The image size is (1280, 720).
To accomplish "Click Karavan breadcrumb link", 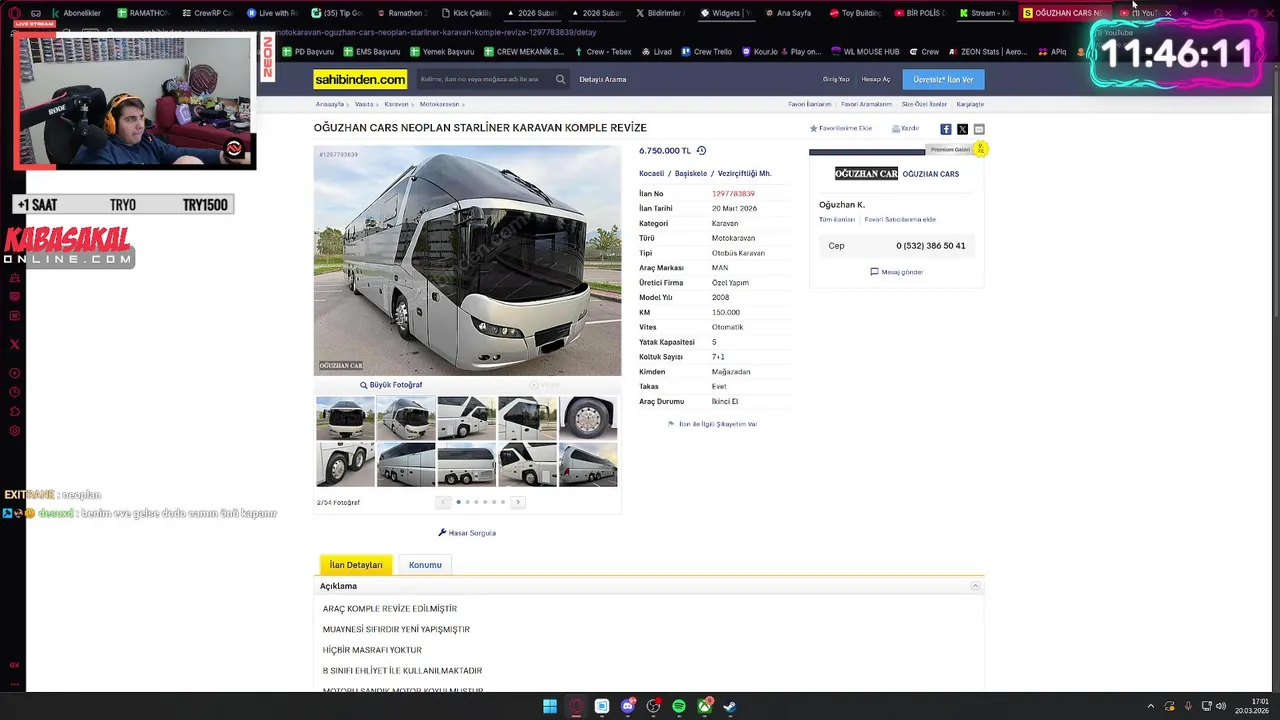I will pos(396,104).
